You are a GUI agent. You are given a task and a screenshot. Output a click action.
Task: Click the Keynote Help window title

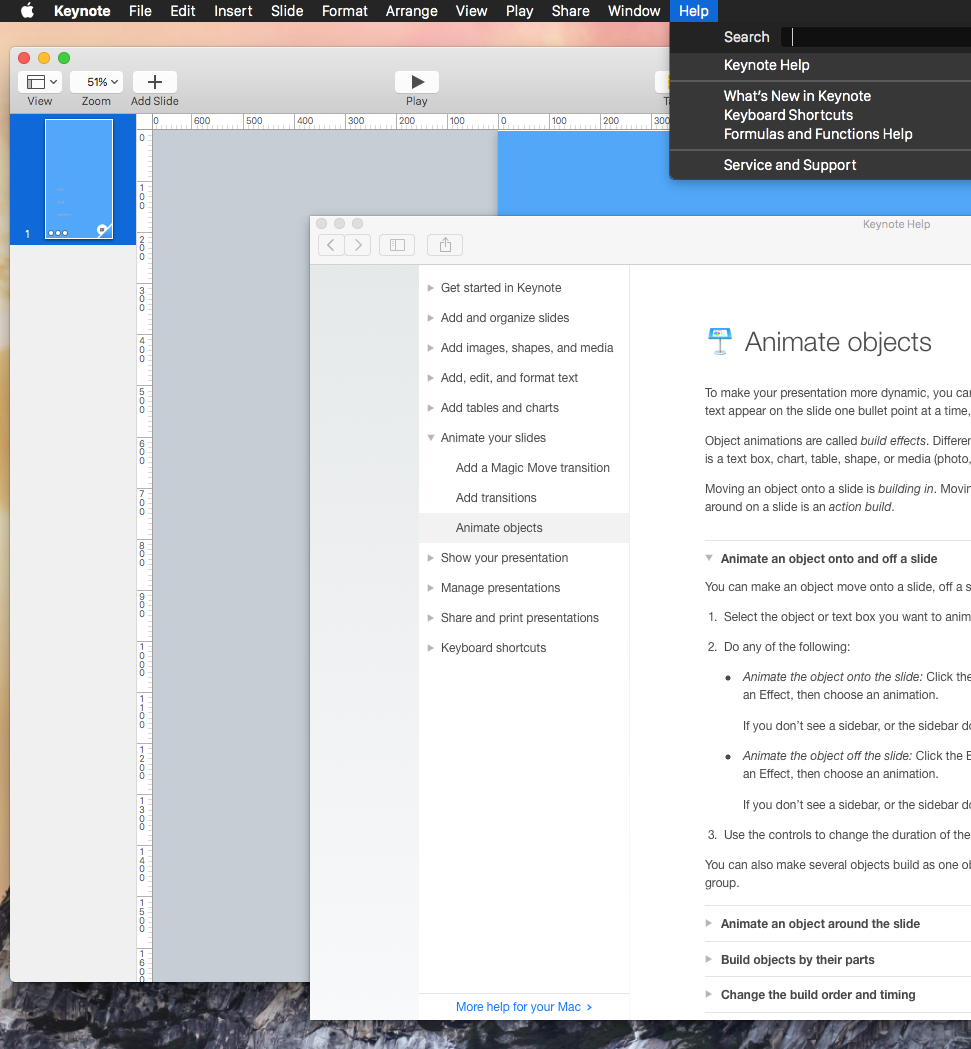click(896, 224)
